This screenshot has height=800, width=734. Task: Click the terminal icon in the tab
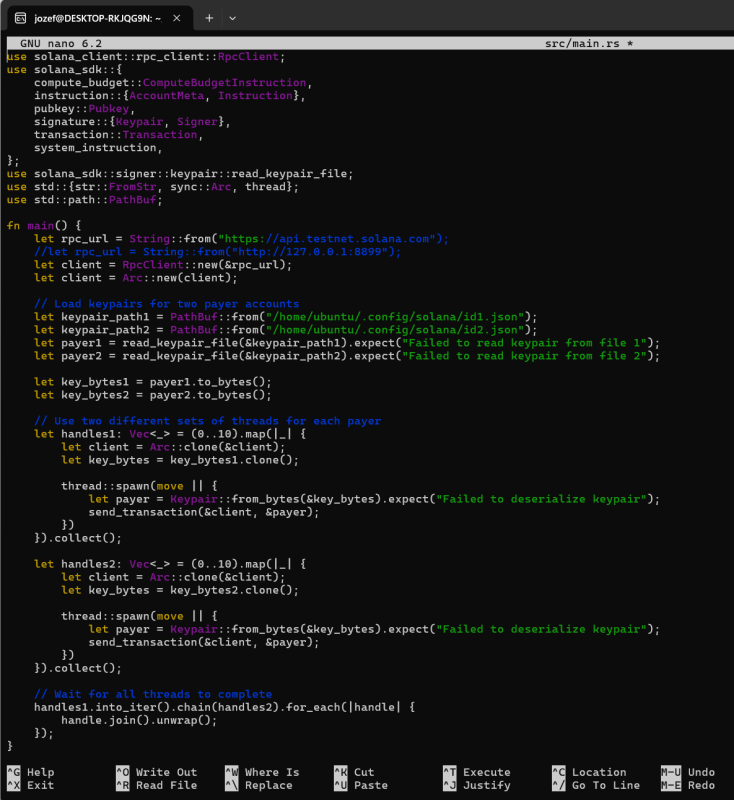21,18
